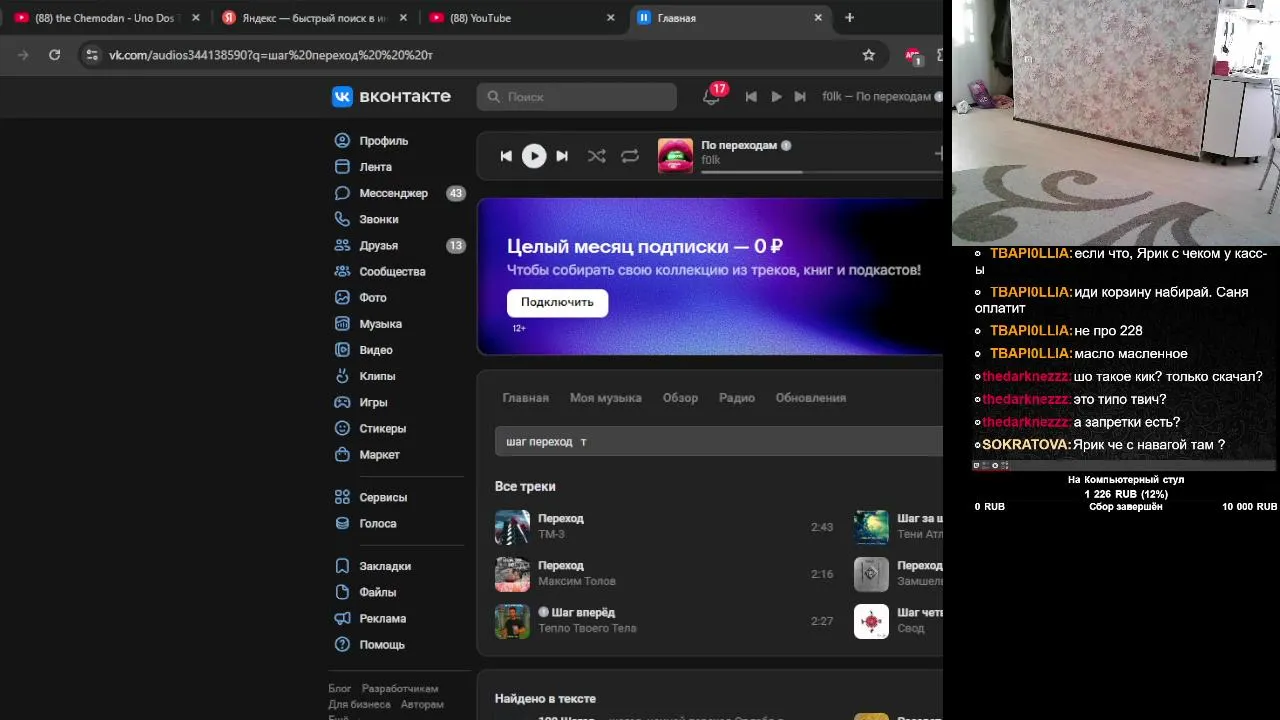Screen dimensions: 1280x720
Task: Click По переходам album cover
Action: [675, 156]
